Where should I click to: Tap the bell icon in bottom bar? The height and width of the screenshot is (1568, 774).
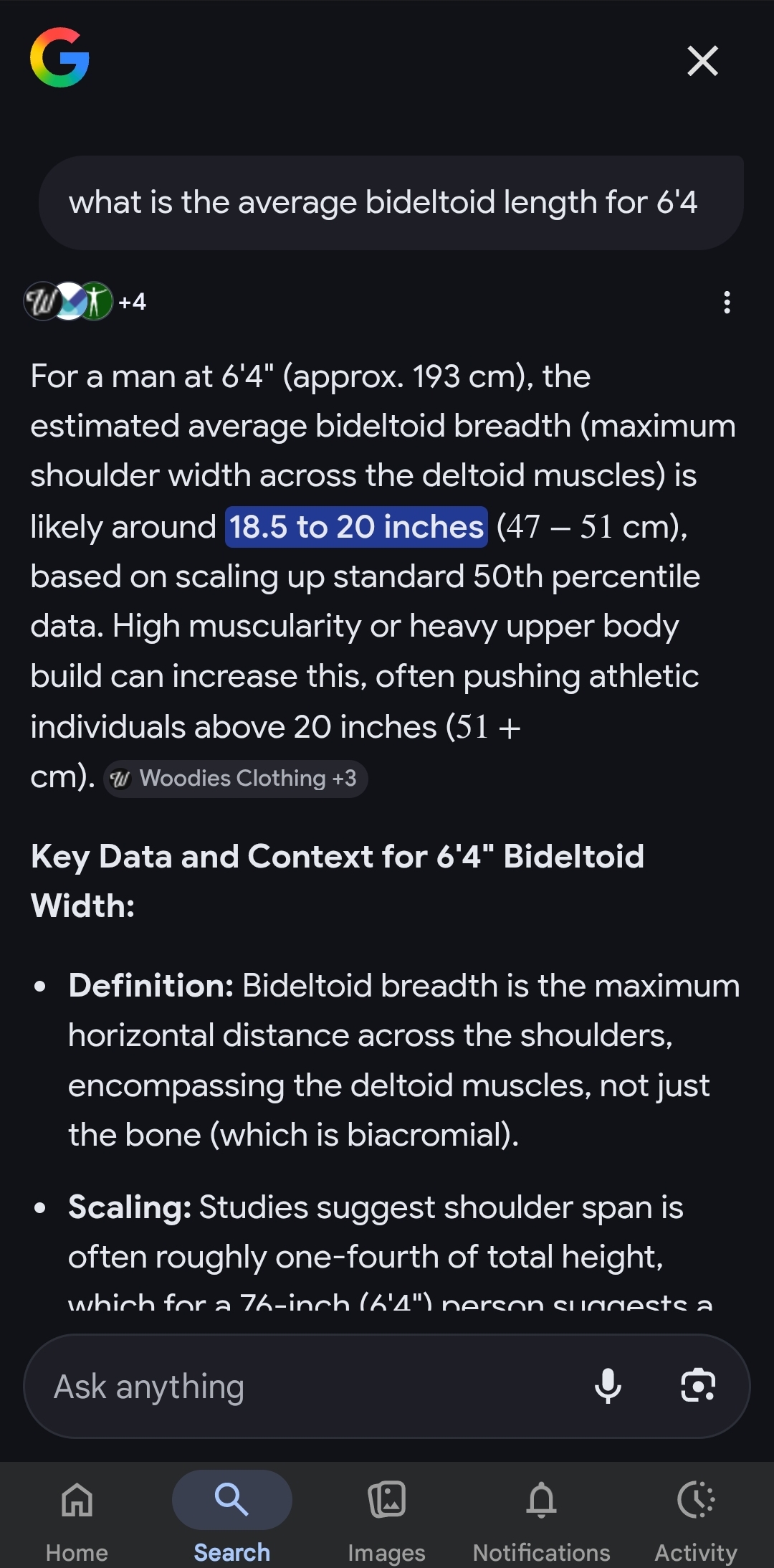pos(542,1500)
